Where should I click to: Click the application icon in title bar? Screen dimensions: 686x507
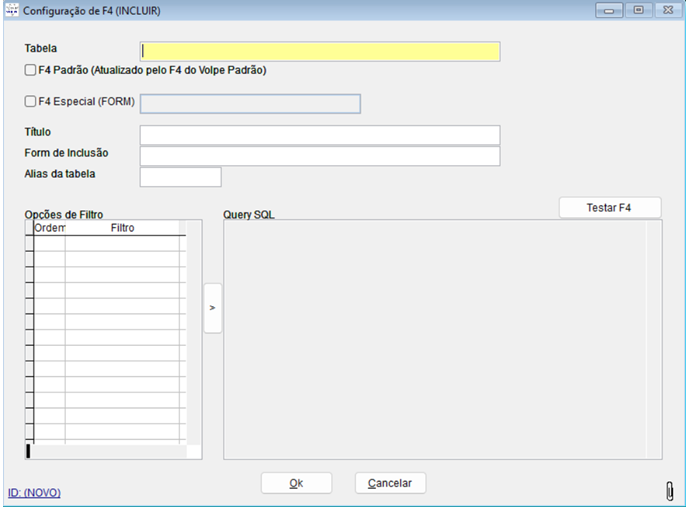pyautogui.click(x=12, y=10)
